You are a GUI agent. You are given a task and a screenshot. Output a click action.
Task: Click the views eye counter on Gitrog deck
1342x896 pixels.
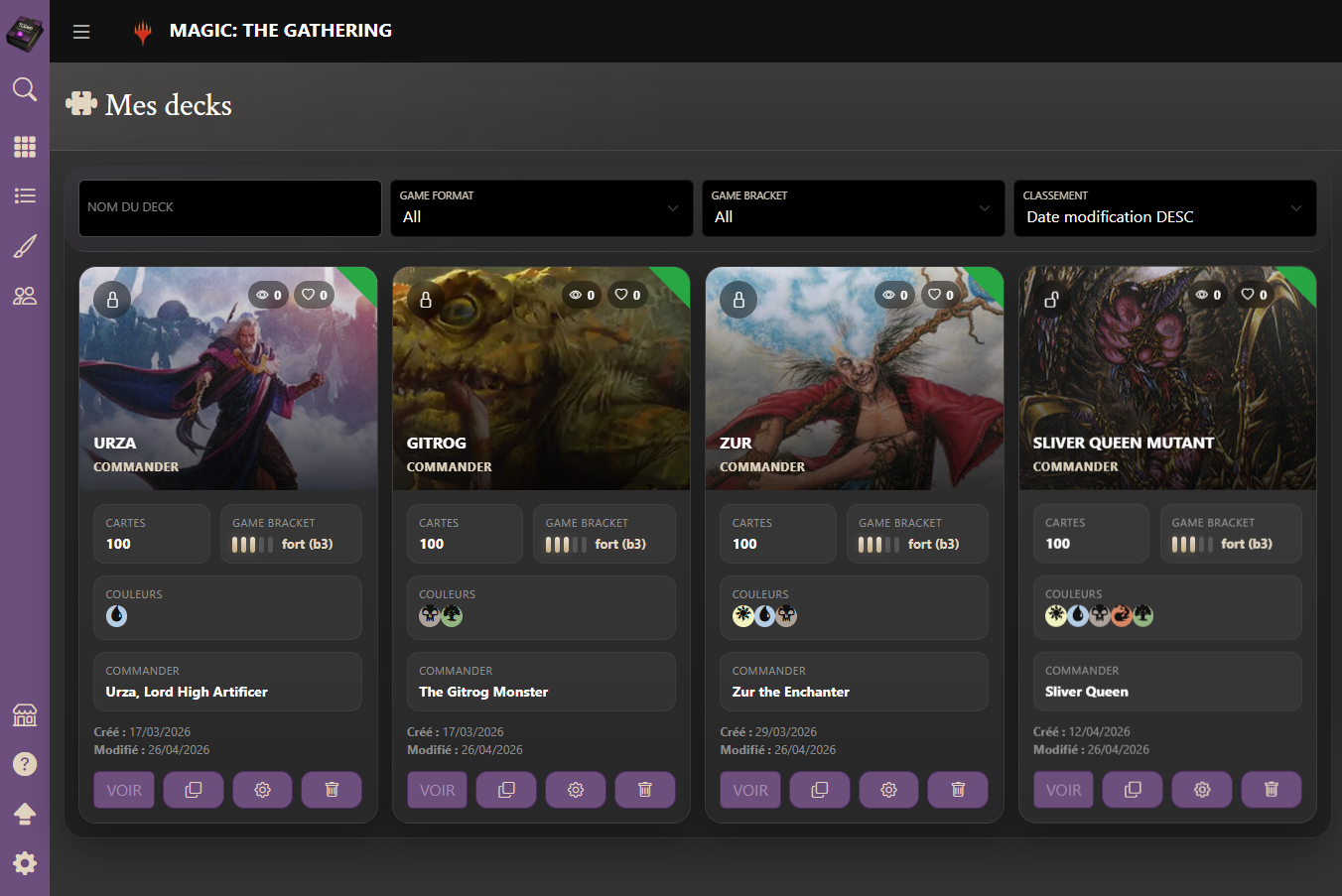point(582,295)
